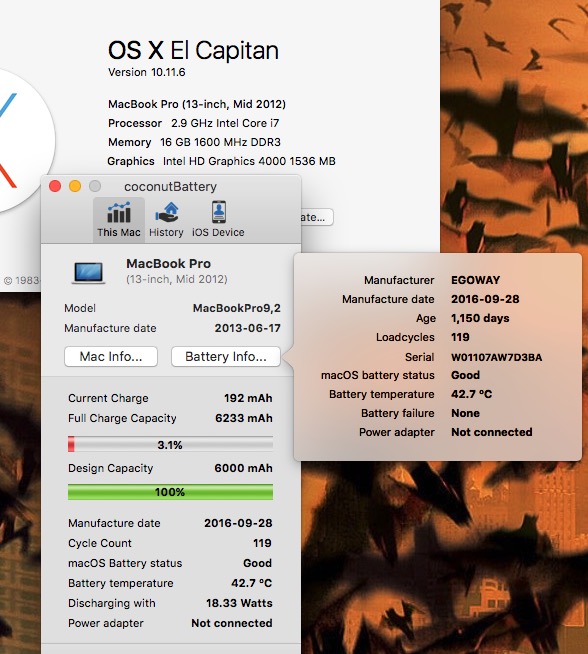Select popover Battery temperature 42.7 °C value
The width and height of the screenshot is (588, 654).
pos(472,394)
